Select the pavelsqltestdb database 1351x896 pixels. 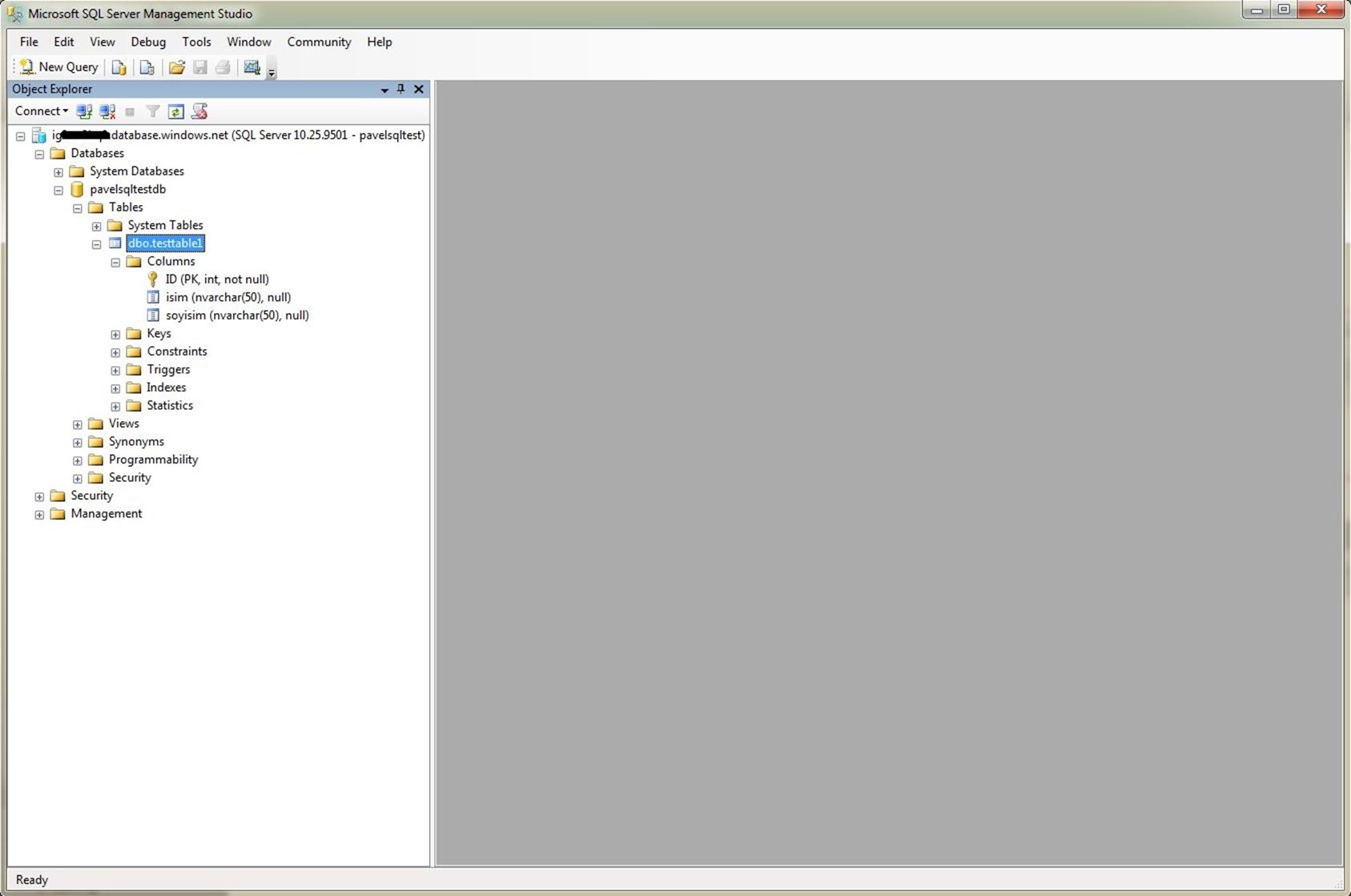coord(127,189)
